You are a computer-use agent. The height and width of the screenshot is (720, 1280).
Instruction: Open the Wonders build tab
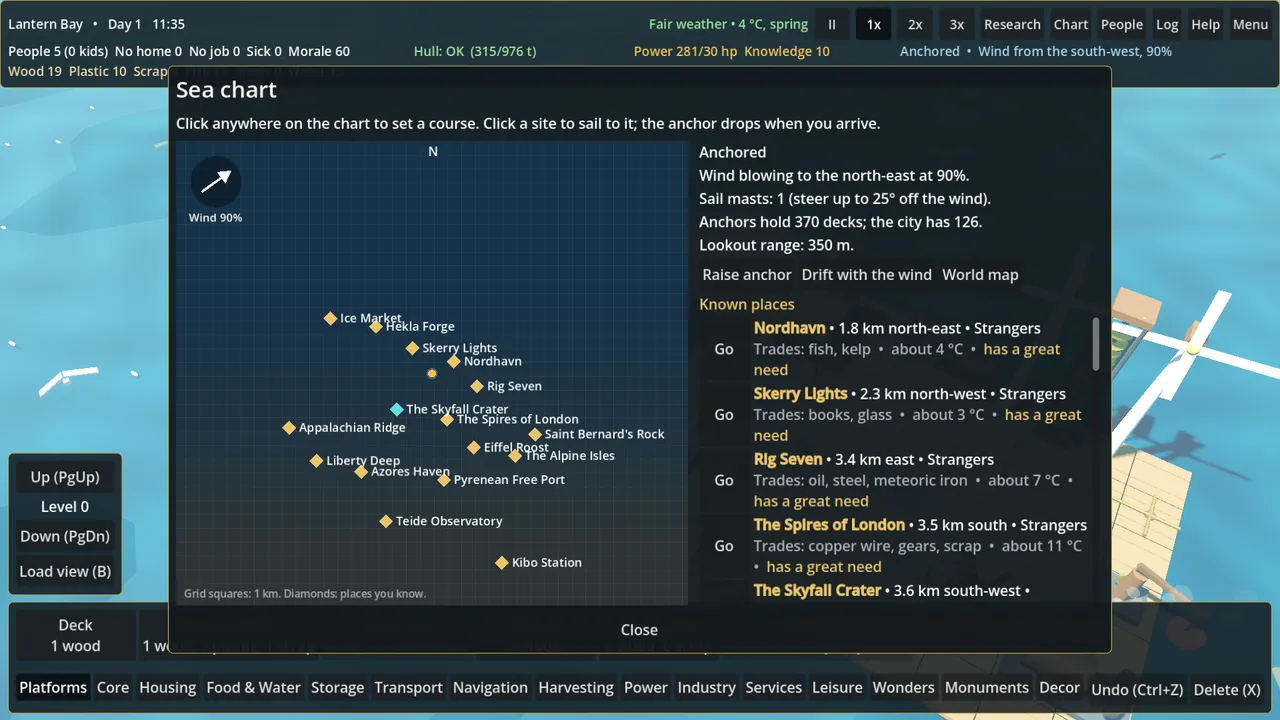(904, 688)
